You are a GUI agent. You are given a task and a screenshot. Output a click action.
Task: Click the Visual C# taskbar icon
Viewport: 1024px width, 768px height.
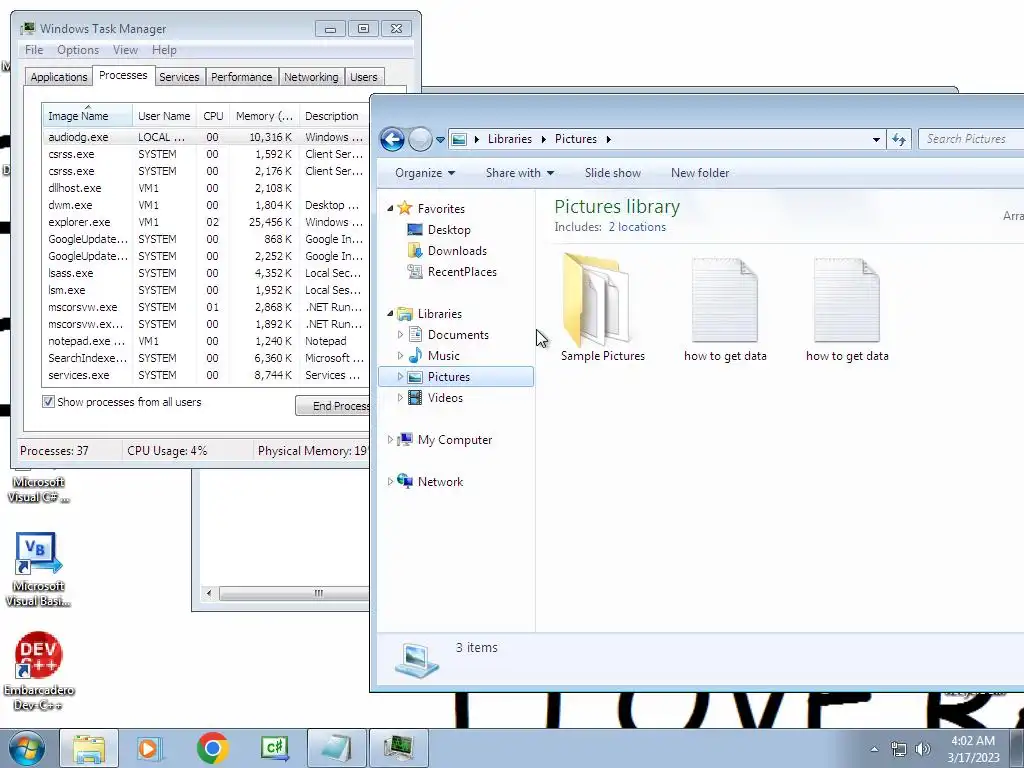(275, 748)
